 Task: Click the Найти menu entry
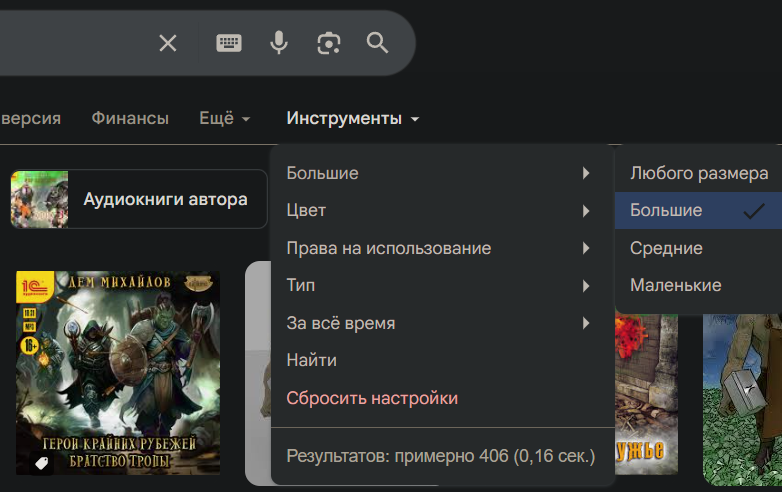[311, 360]
